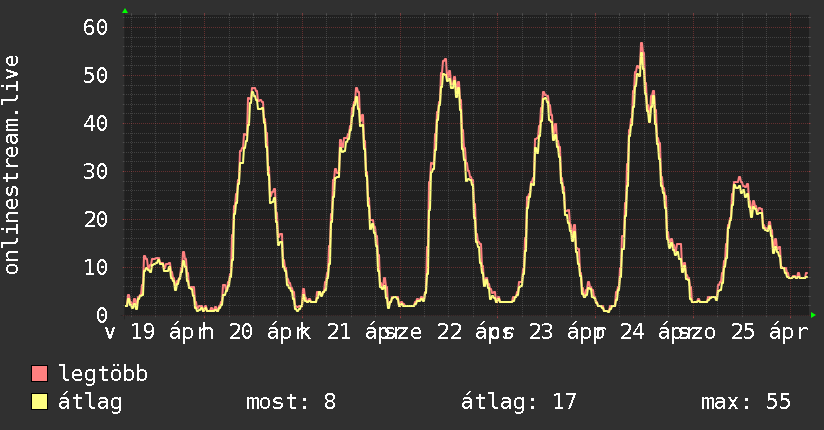This screenshot has height=430, width=824.
Task: Click the green arrow atop the y-axis
Action: point(125,11)
